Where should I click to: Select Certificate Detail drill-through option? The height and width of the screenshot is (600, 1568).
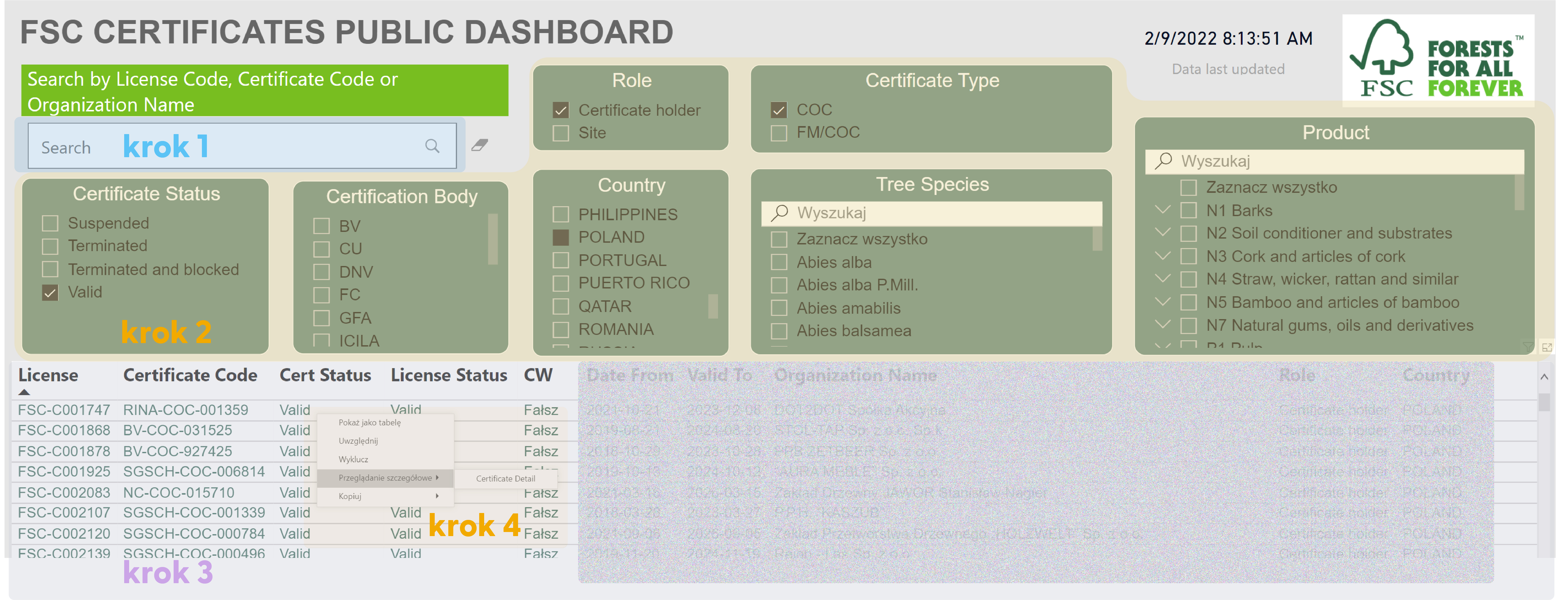pos(505,479)
